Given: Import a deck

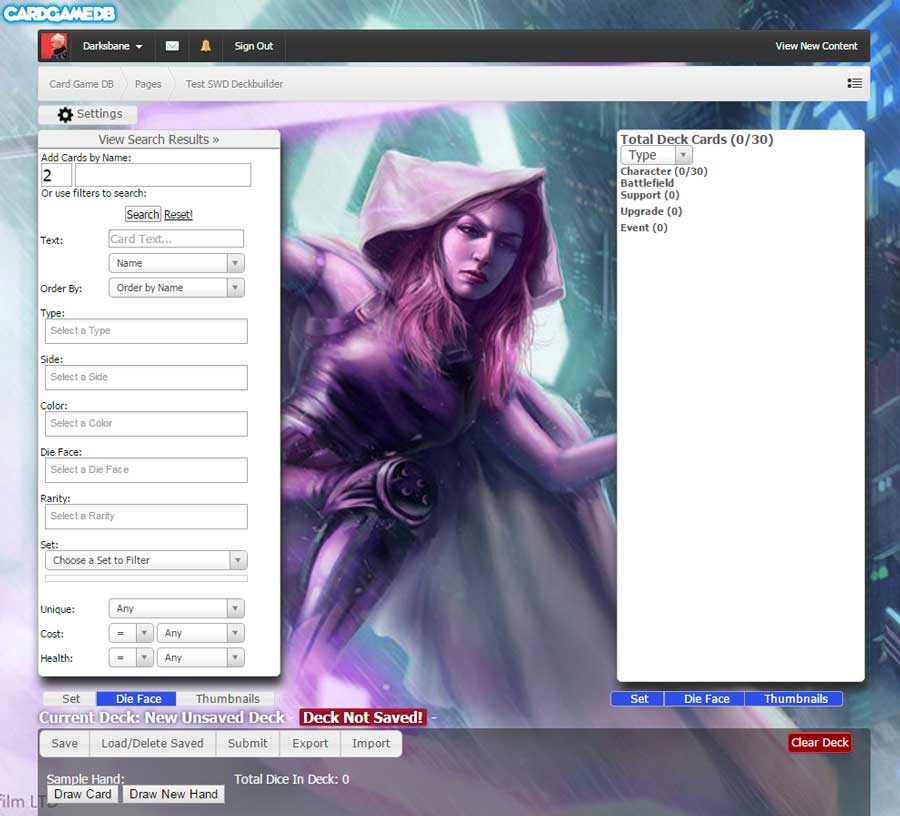Looking at the screenshot, I should point(371,744).
